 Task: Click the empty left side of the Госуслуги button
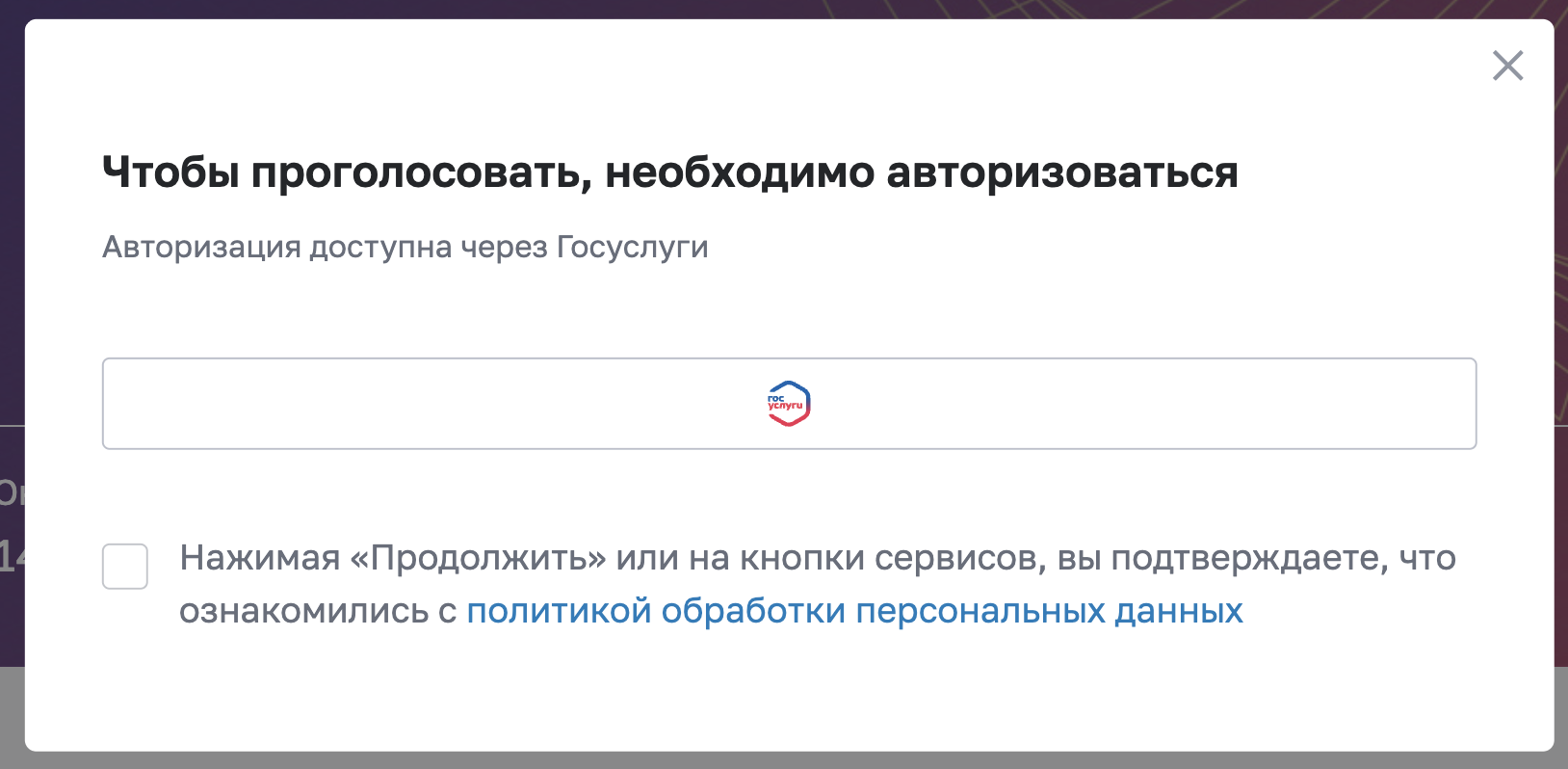tap(385, 404)
